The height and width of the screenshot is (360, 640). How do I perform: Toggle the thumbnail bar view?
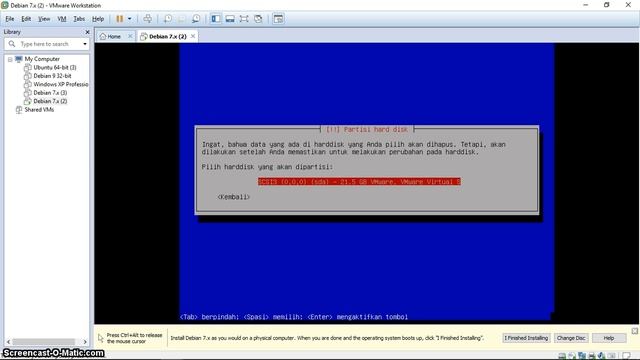click(230, 19)
